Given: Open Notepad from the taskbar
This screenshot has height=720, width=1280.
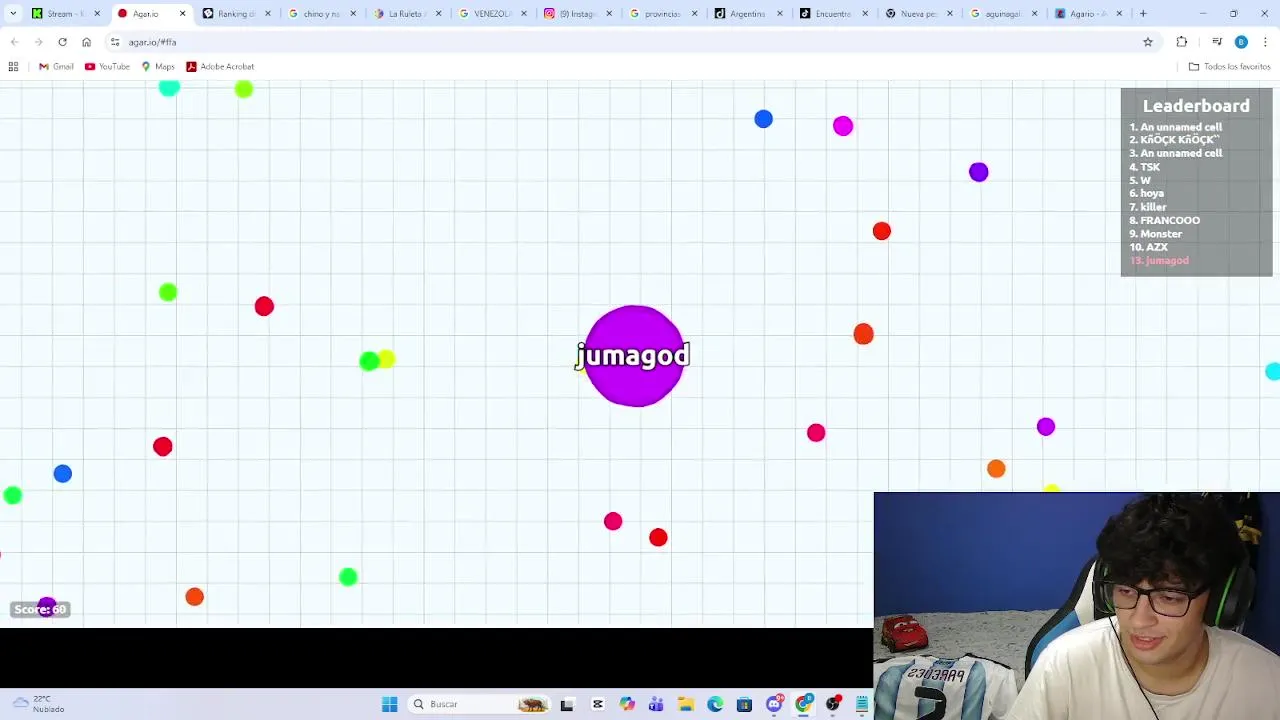Looking at the screenshot, I should point(862,704).
